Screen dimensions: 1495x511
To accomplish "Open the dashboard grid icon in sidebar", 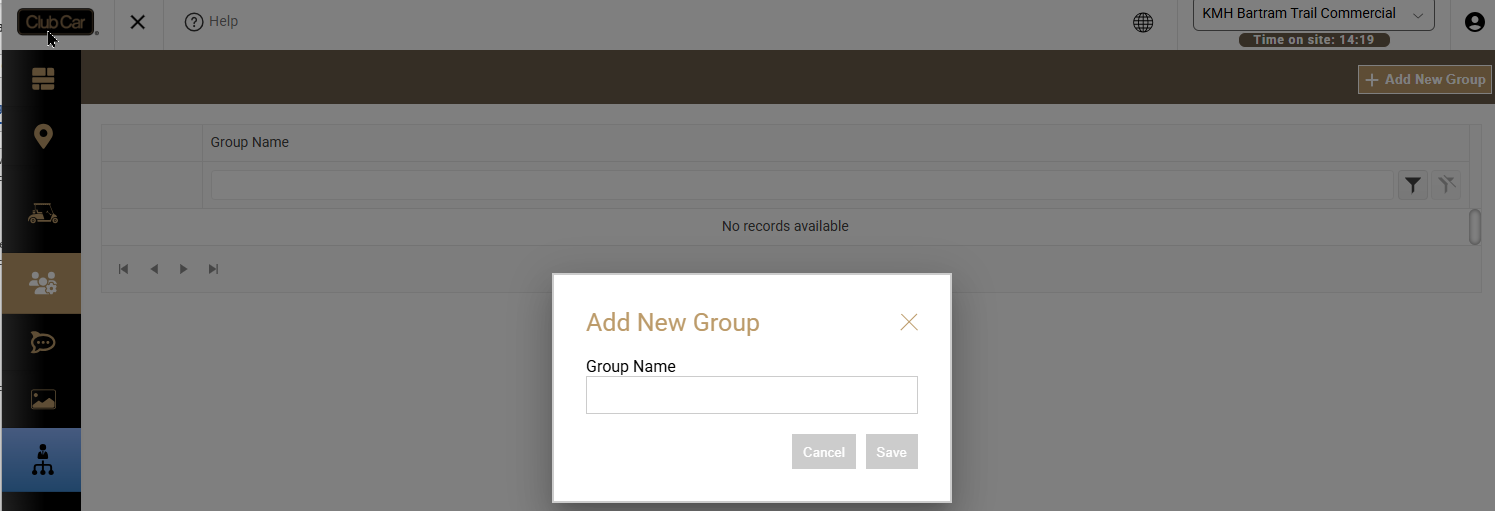I will 43,79.
